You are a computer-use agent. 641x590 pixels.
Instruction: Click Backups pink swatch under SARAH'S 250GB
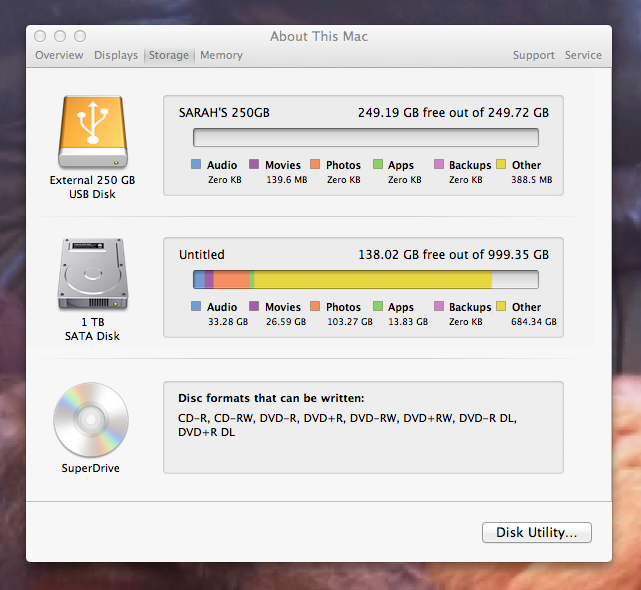tap(439, 164)
